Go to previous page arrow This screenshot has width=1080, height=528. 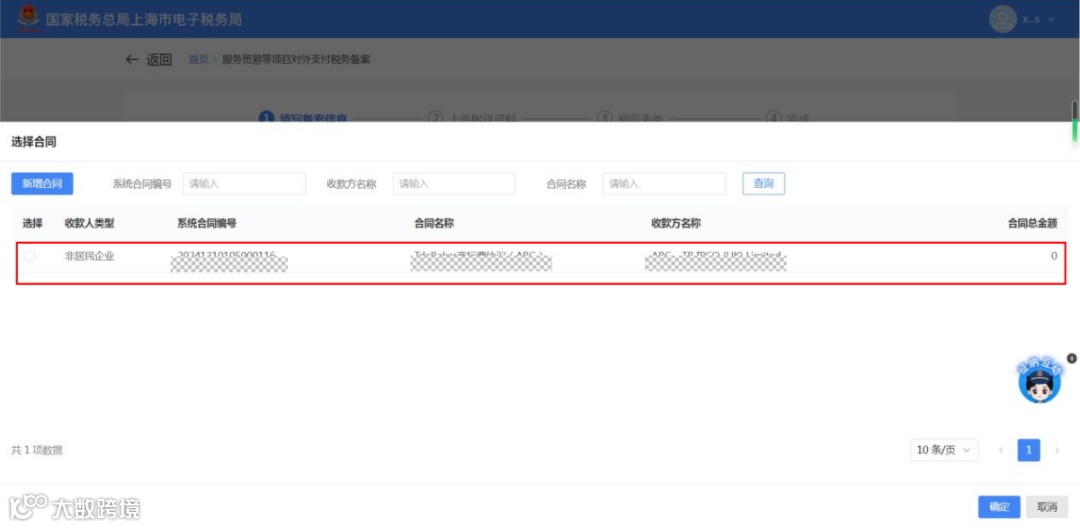1001,450
